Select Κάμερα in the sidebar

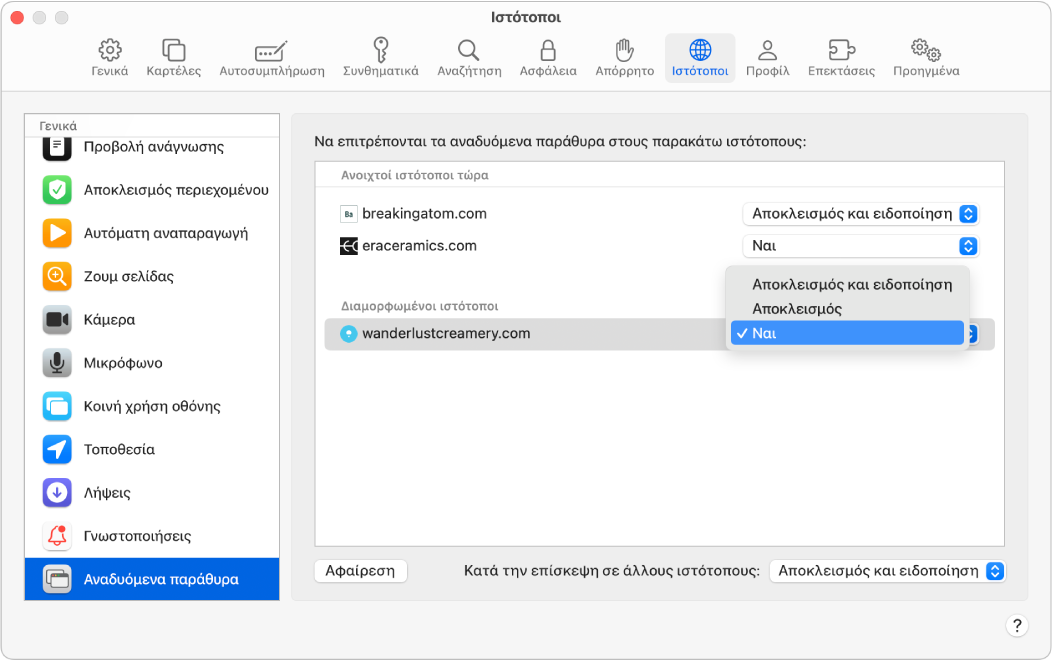pos(152,320)
